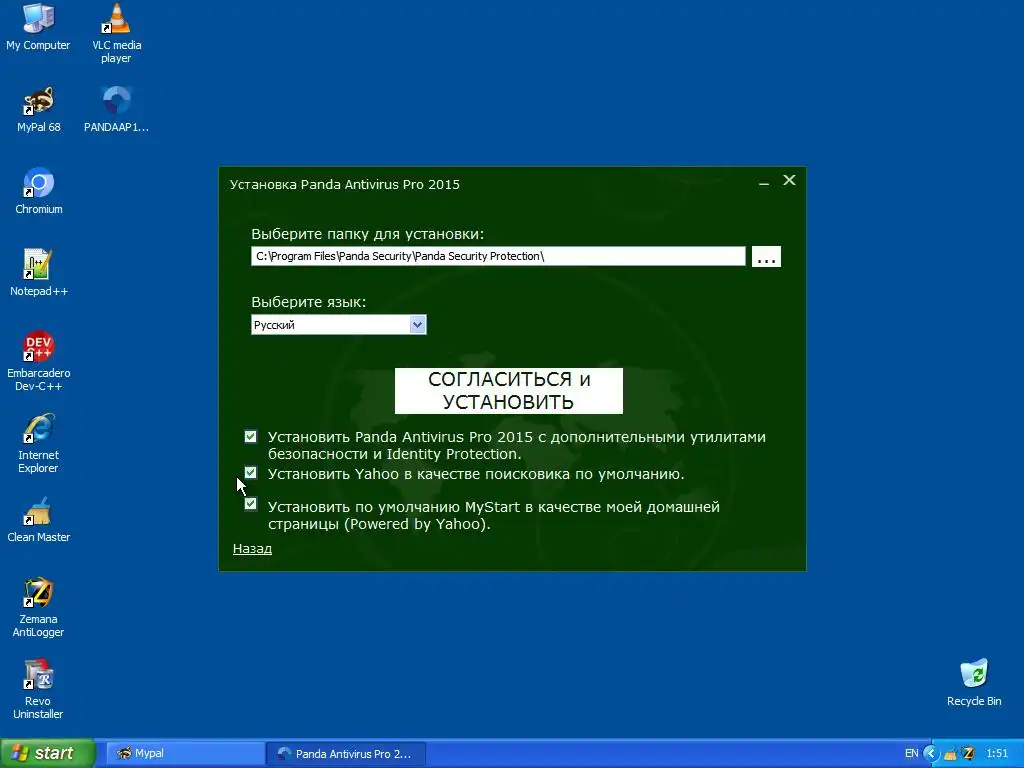Uncheck set Yahoo as default search engine

[251, 472]
